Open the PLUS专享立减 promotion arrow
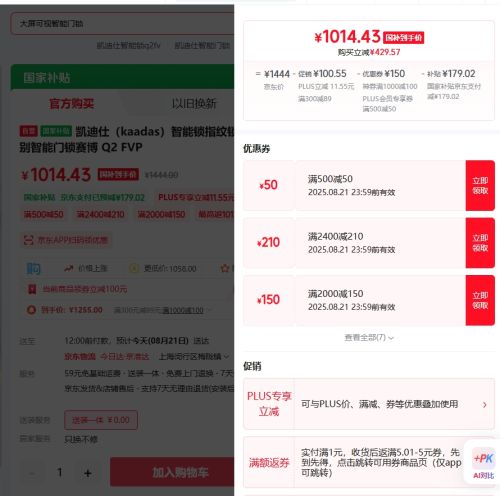Screen dimensions: 500x496 485,405
